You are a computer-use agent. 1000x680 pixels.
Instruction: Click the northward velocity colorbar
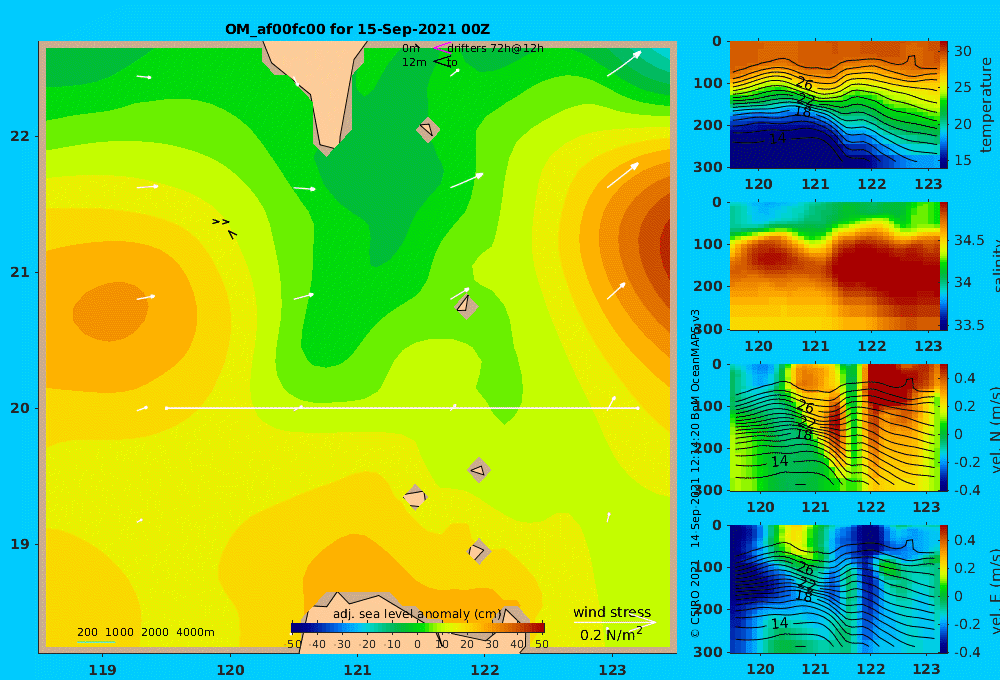pyautogui.click(x=944, y=427)
